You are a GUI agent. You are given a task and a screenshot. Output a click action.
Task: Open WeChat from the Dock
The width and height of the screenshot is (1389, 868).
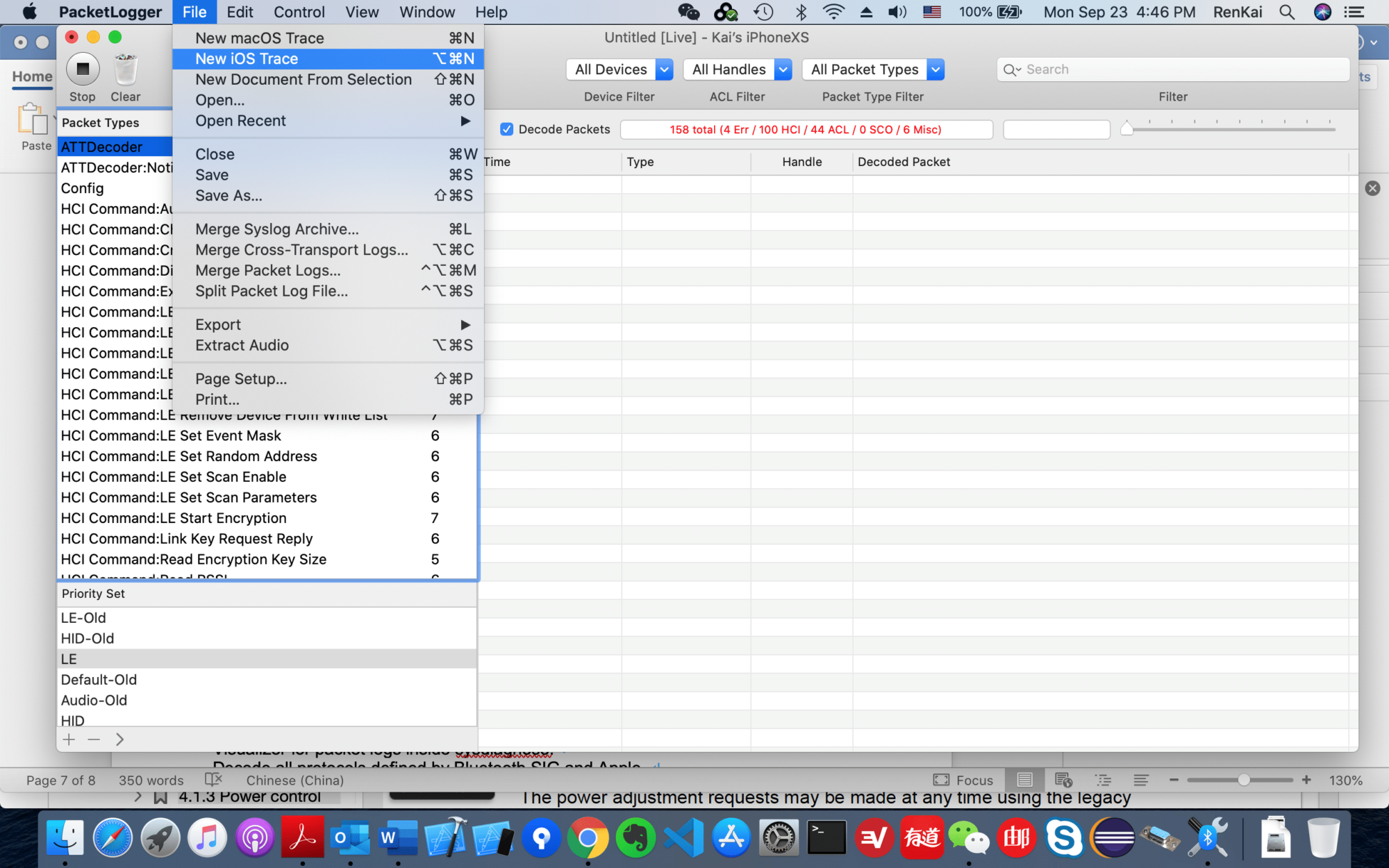tap(971, 838)
